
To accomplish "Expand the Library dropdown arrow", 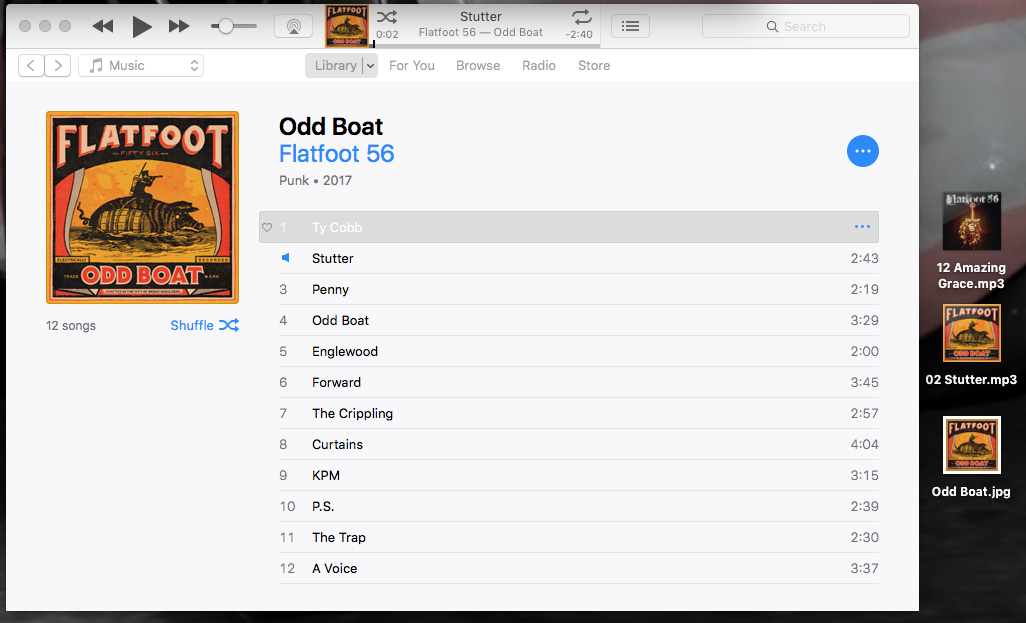I will click(x=370, y=65).
